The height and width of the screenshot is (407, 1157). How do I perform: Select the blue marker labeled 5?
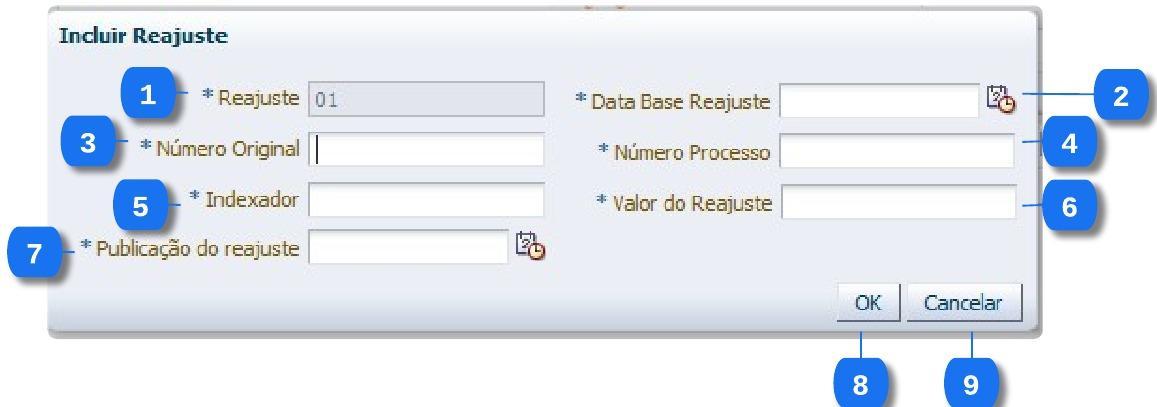pyautogui.click(x=140, y=207)
